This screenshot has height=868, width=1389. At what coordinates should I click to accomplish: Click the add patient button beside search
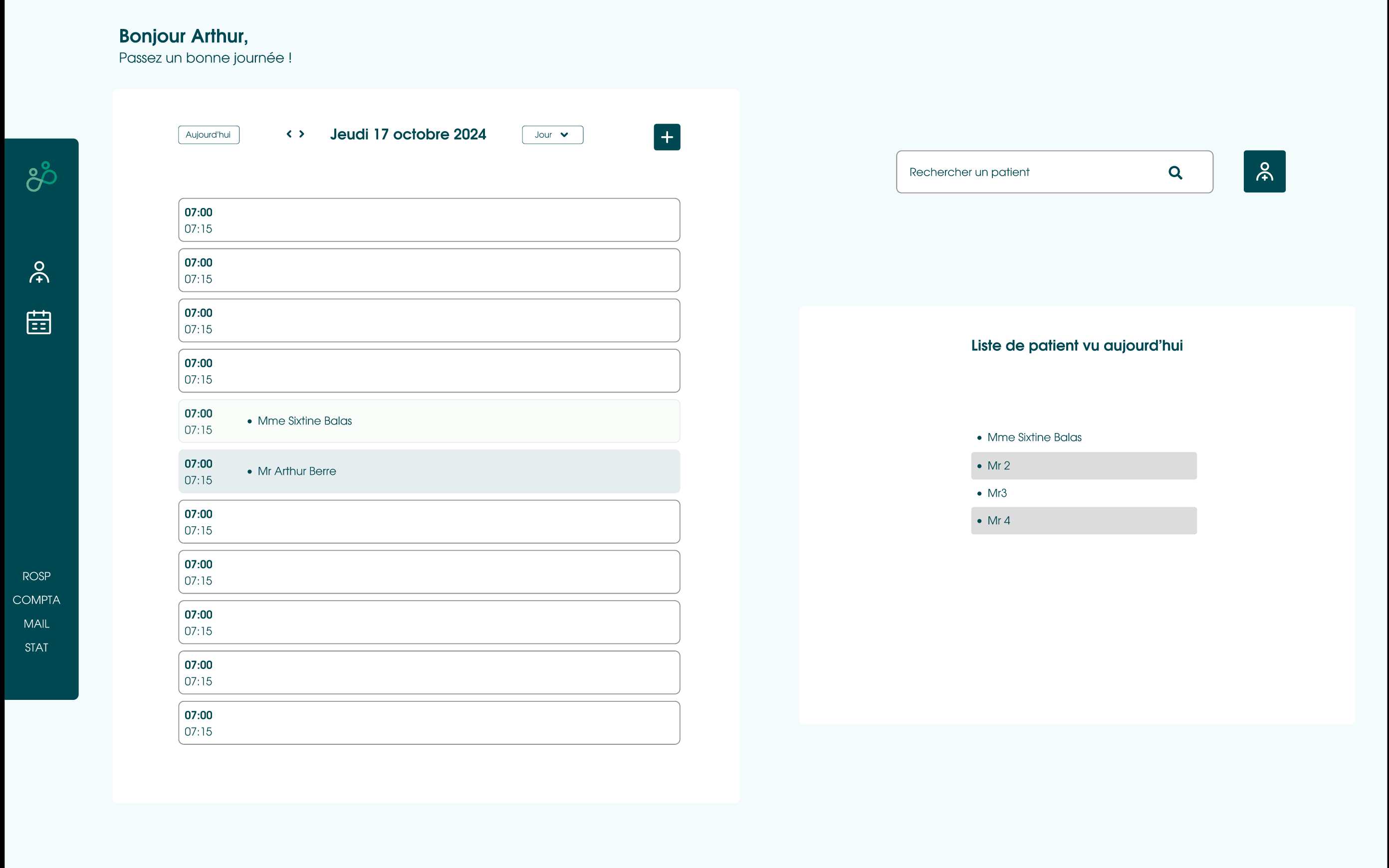(x=1264, y=172)
